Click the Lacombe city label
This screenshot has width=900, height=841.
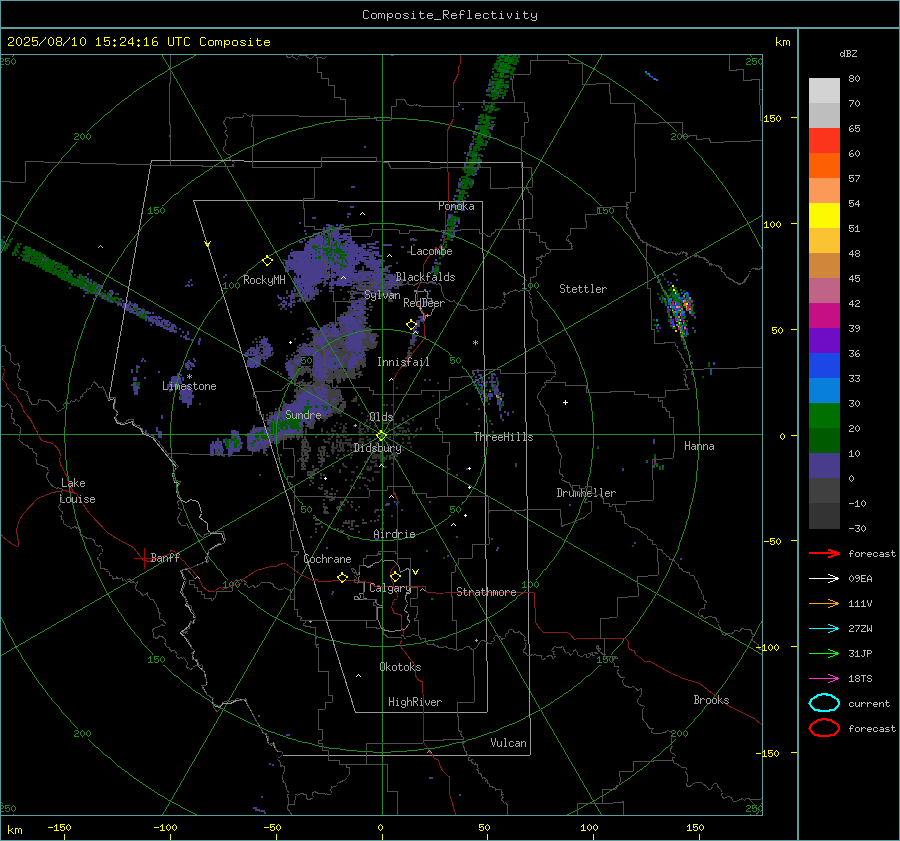tap(431, 251)
